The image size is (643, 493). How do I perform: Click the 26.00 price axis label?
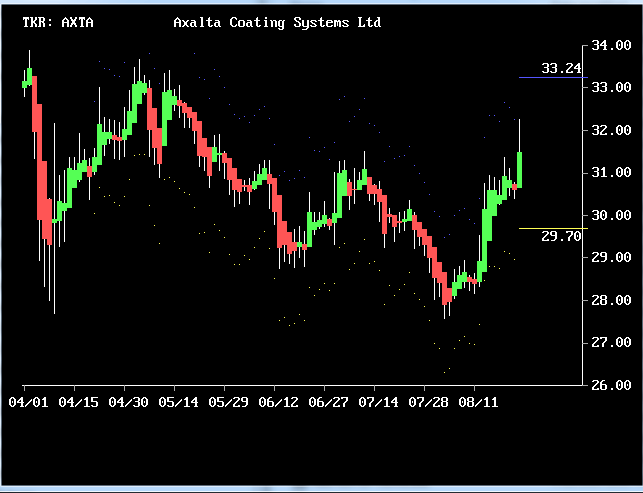[x=611, y=385]
